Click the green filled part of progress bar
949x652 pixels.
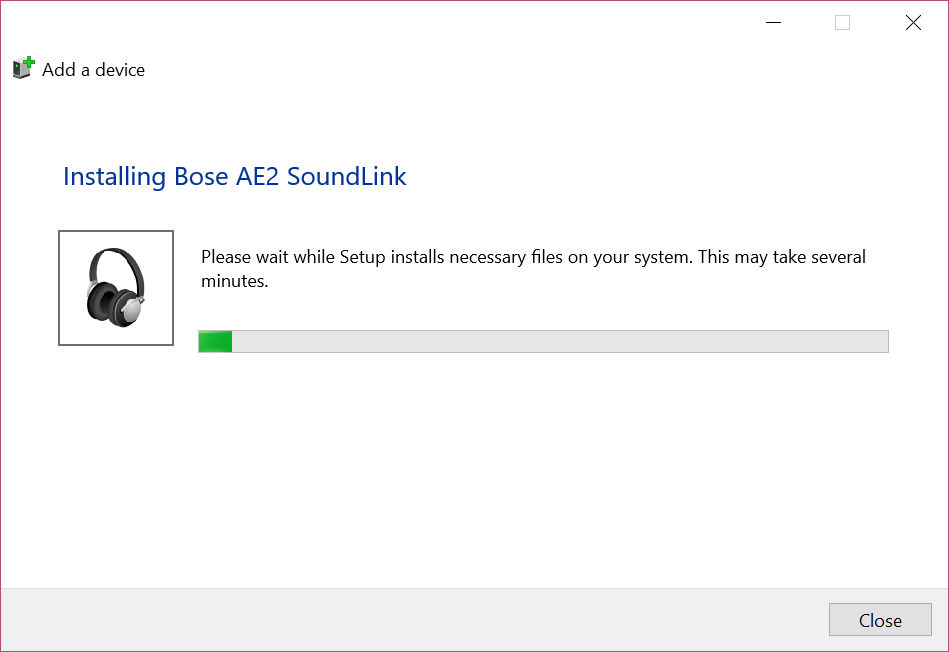216,342
